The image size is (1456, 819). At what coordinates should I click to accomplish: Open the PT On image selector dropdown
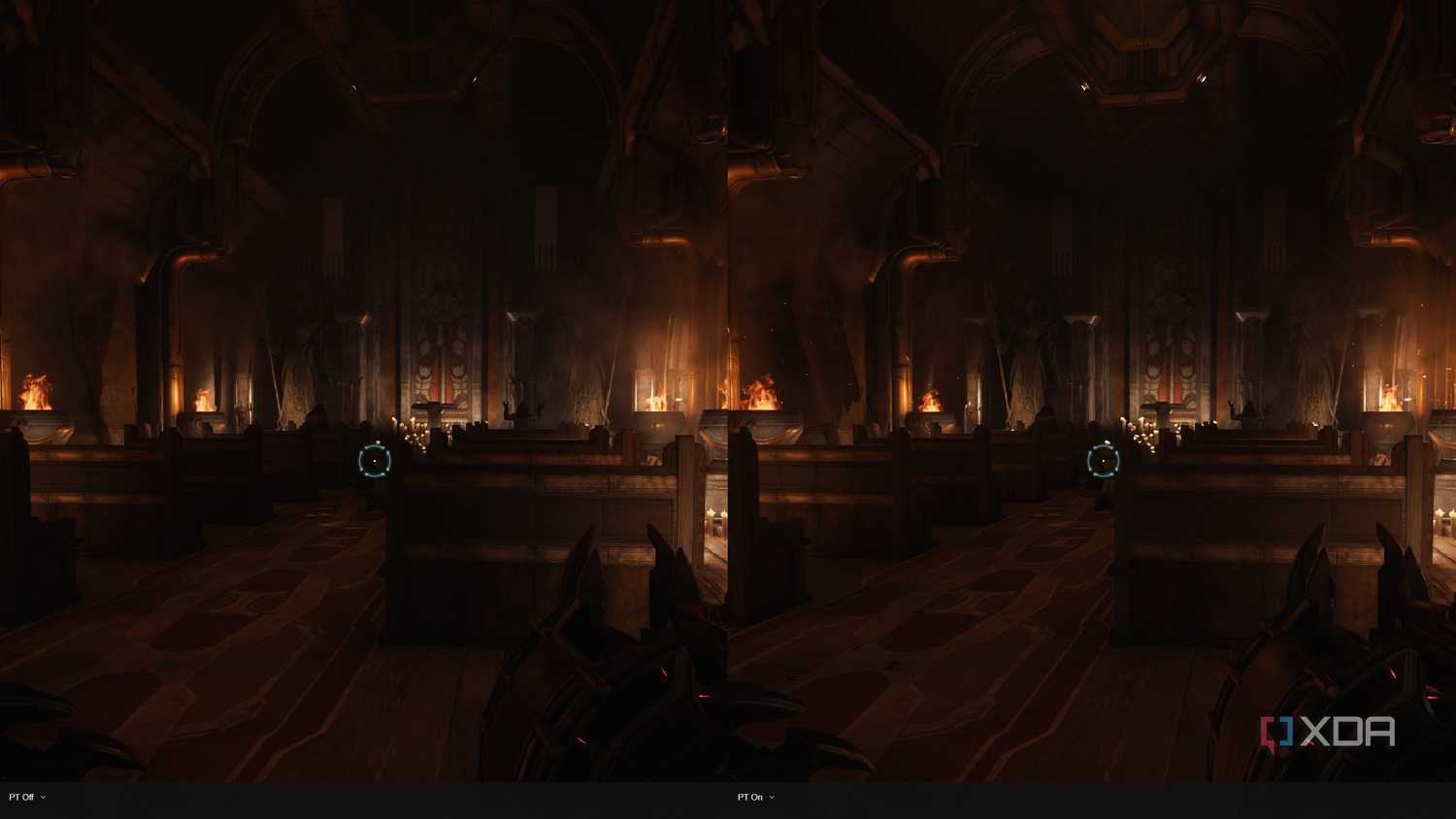coord(756,797)
